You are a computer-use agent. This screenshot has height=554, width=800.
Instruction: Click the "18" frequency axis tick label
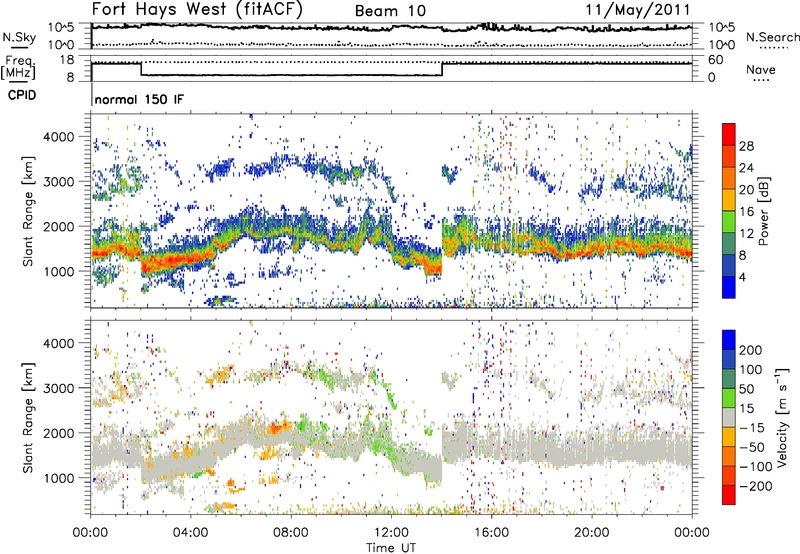[x=67, y=60]
